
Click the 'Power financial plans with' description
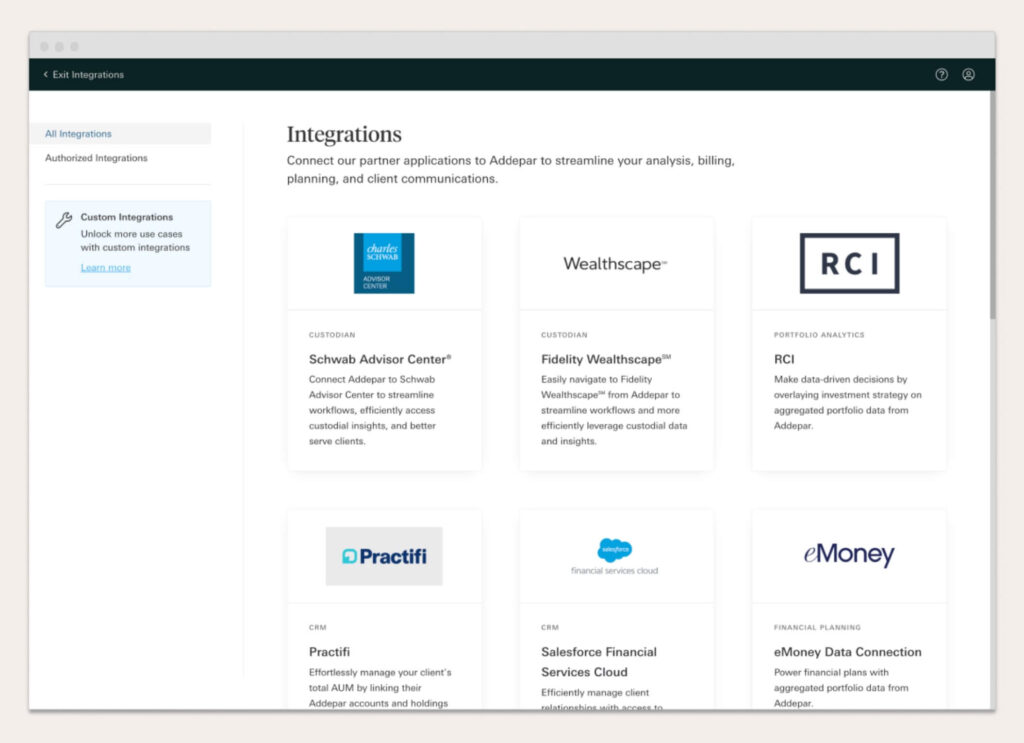click(x=841, y=688)
